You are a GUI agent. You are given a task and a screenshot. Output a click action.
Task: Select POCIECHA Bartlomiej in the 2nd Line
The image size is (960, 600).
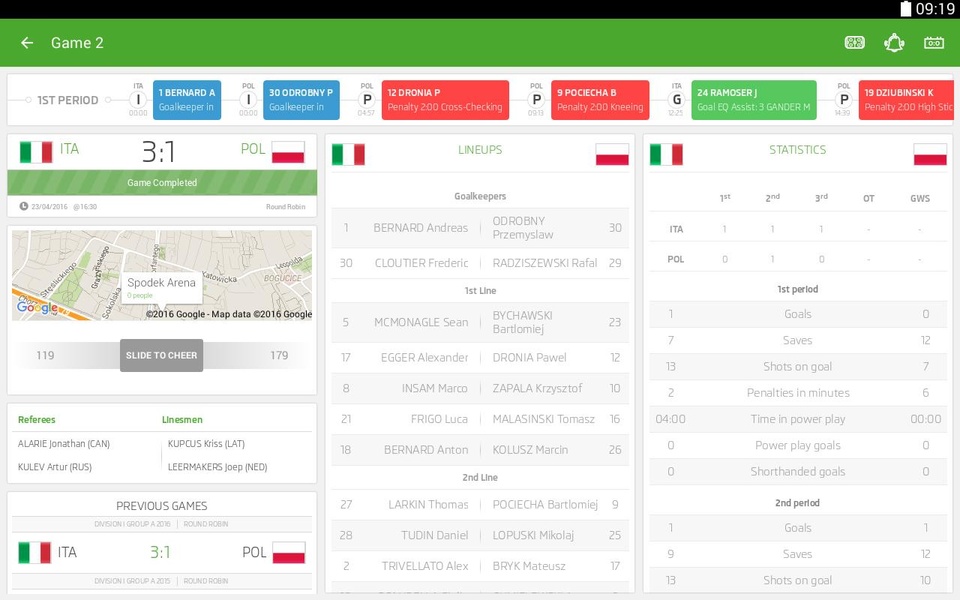coord(545,504)
